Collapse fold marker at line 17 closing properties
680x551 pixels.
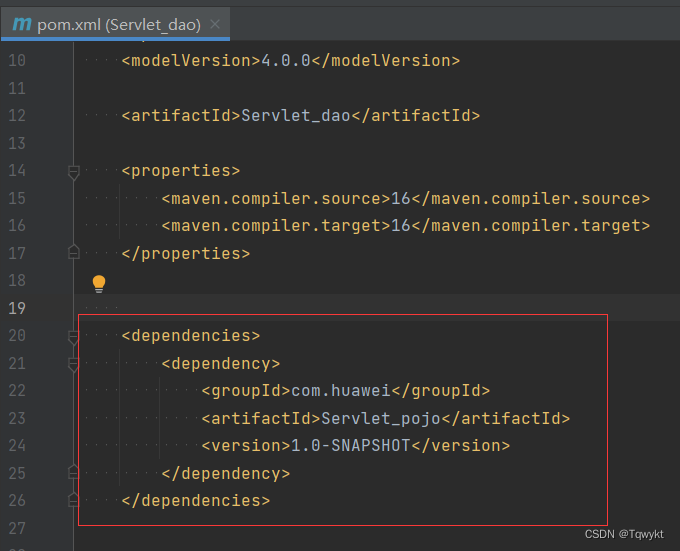point(74,252)
